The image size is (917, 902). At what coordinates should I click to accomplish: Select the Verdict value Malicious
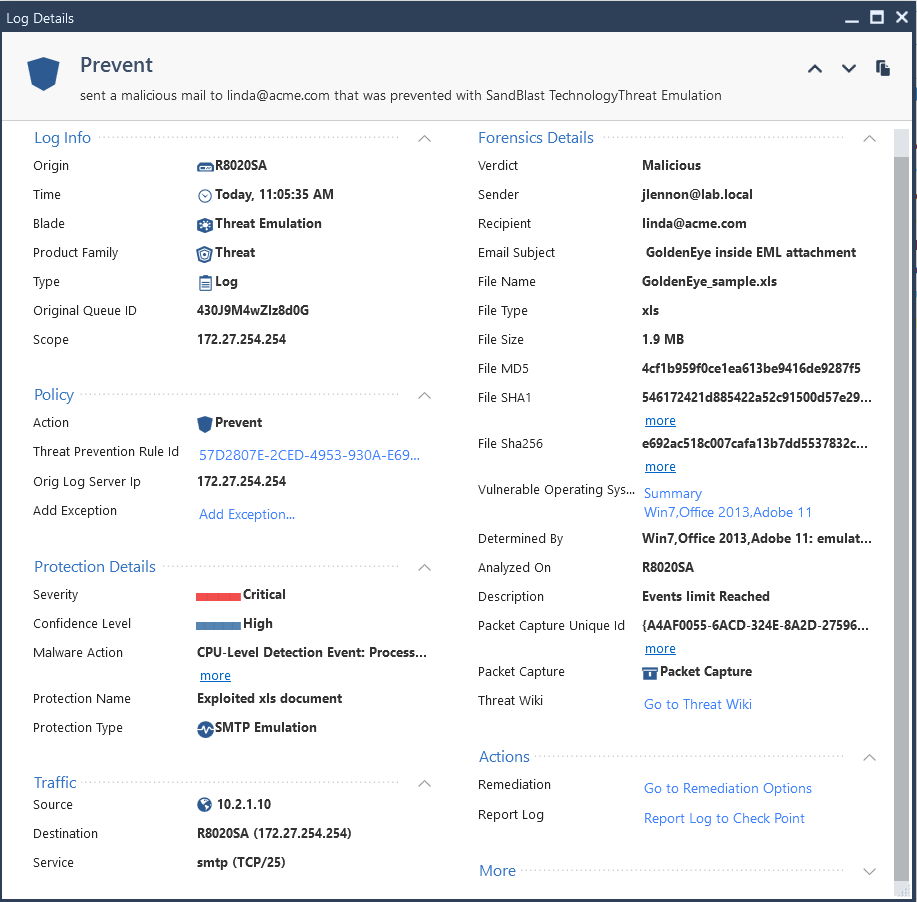pyautogui.click(x=671, y=166)
